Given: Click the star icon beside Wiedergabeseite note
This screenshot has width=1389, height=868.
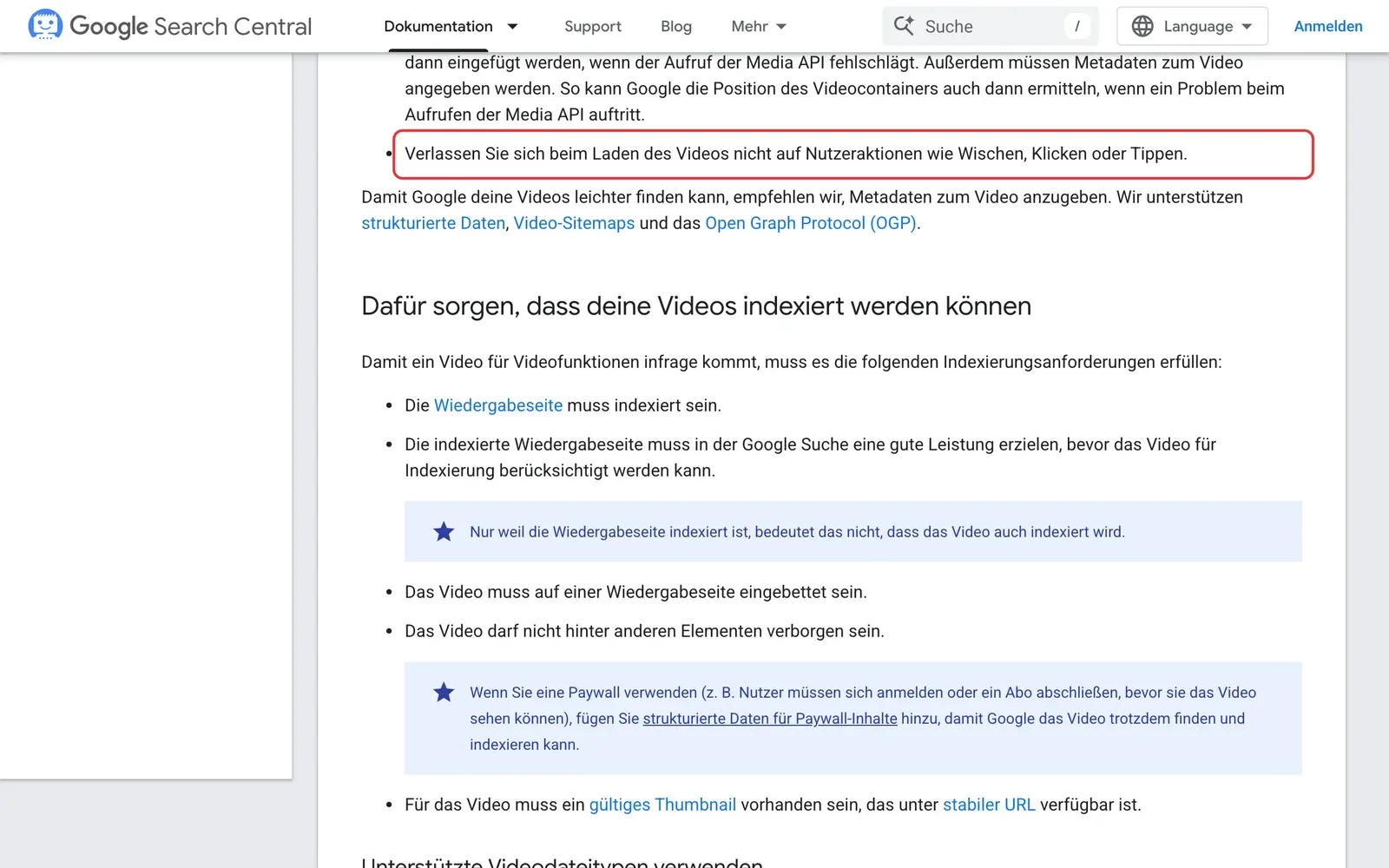Looking at the screenshot, I should point(444,532).
